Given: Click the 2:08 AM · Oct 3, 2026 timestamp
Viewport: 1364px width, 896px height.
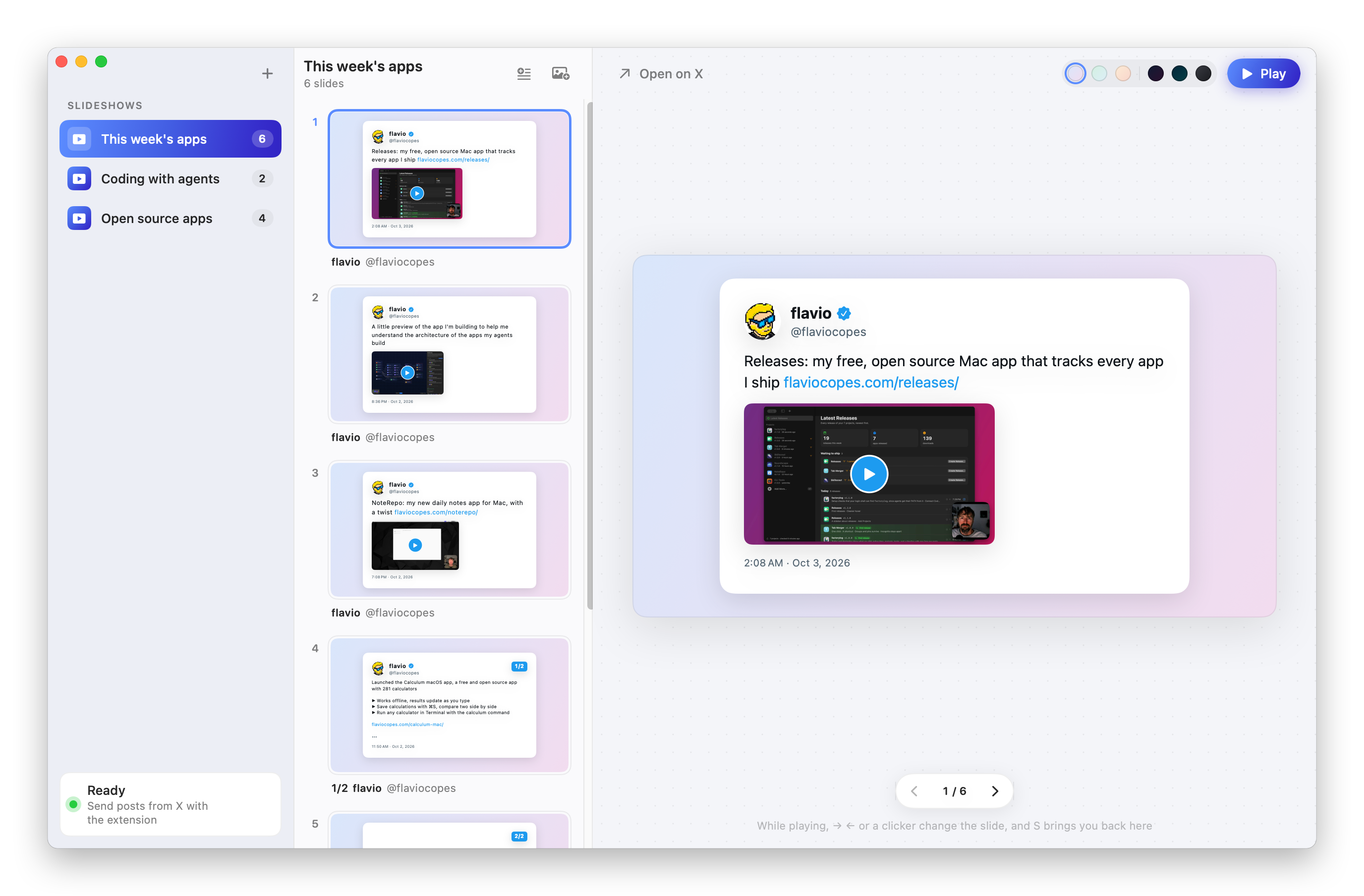Looking at the screenshot, I should 796,562.
